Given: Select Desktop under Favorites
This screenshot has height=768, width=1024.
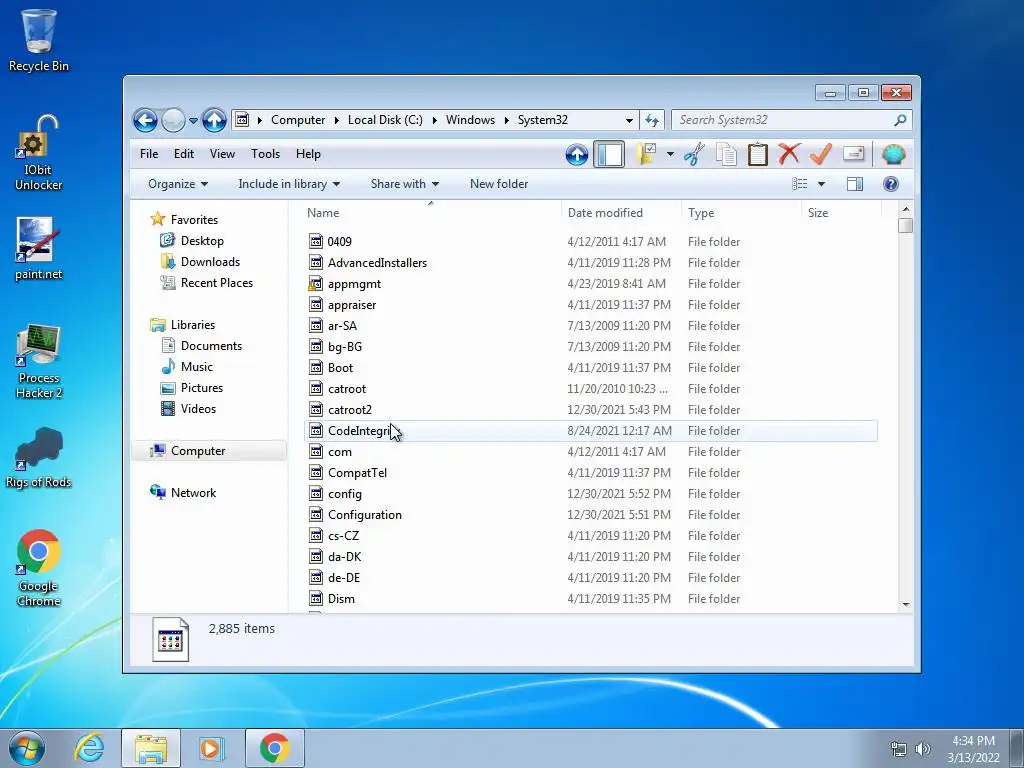Looking at the screenshot, I should 202,241.
